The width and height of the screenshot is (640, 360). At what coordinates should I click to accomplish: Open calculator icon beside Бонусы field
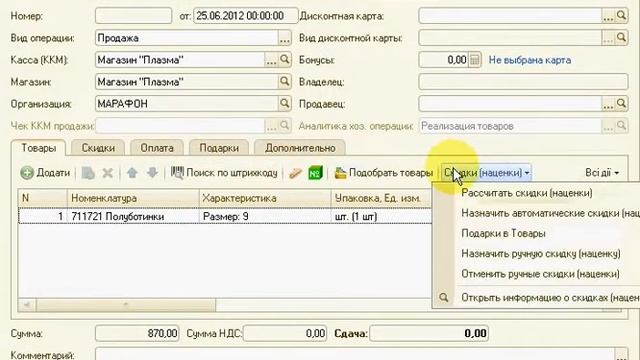[x=474, y=60]
